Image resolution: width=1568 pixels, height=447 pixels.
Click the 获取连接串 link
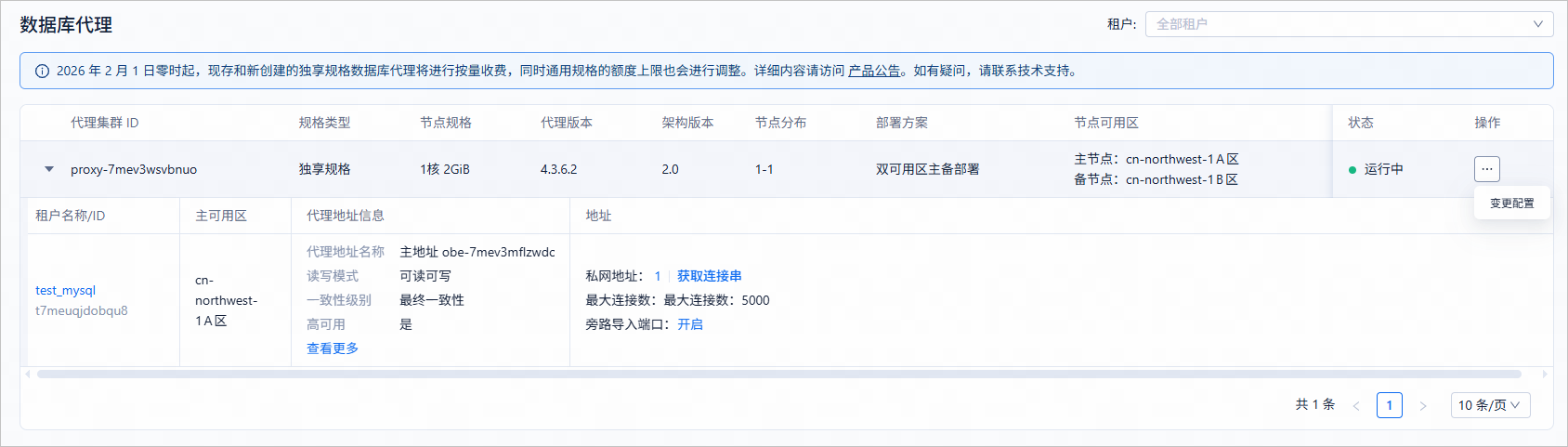click(709, 276)
